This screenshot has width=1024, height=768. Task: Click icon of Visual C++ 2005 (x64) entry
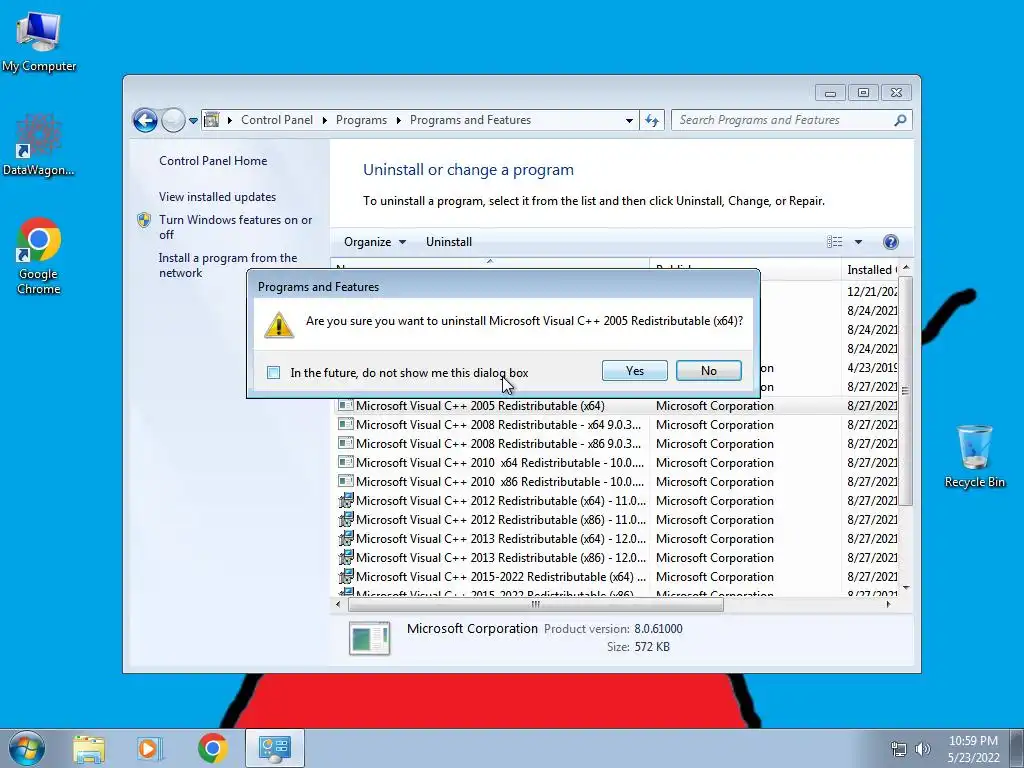345,406
